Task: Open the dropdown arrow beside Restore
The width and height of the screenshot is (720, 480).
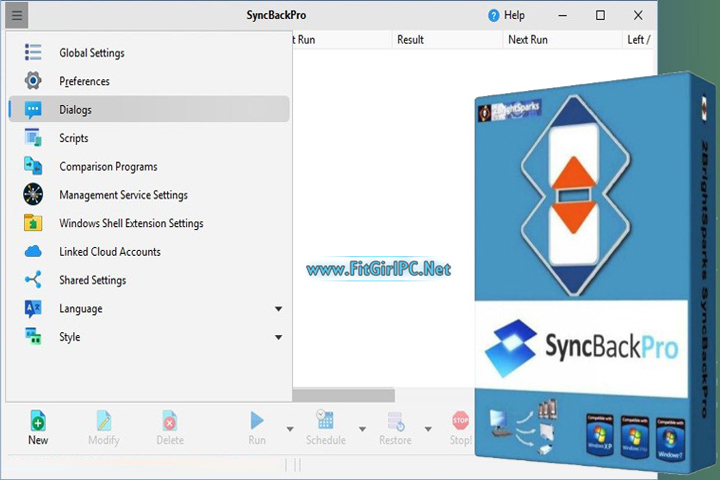Action: 428,429
